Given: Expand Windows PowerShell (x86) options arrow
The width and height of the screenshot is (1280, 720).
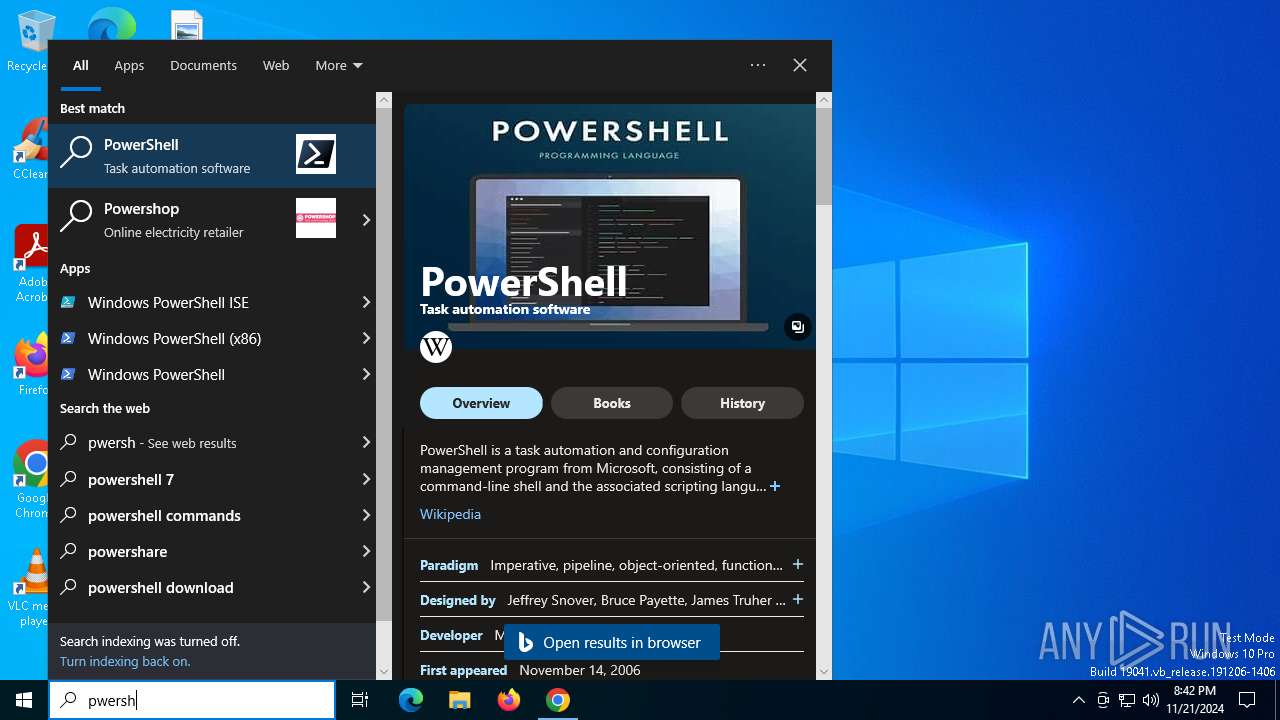Looking at the screenshot, I should (x=366, y=338).
